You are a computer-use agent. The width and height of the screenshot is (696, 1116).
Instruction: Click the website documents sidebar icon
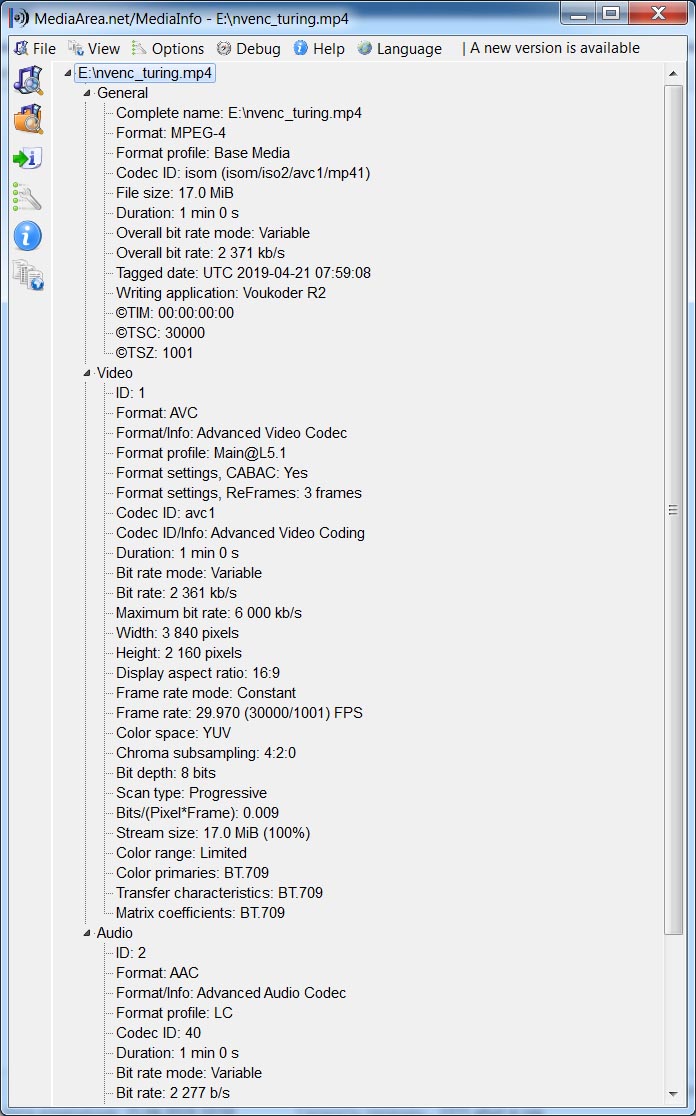pyautogui.click(x=28, y=275)
